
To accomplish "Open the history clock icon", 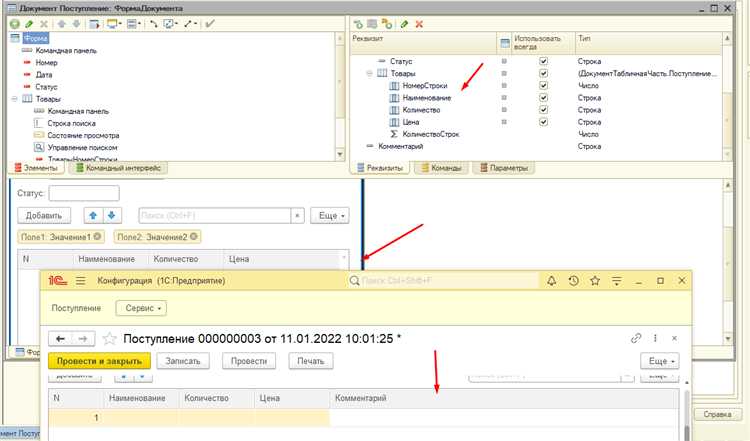I will [x=573, y=281].
